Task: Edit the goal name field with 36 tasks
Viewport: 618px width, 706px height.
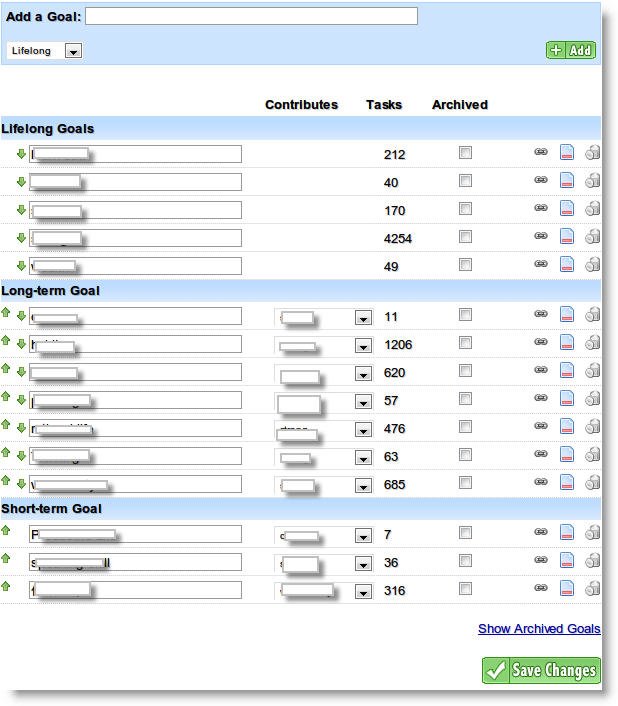Action: pyautogui.click(x=135, y=562)
